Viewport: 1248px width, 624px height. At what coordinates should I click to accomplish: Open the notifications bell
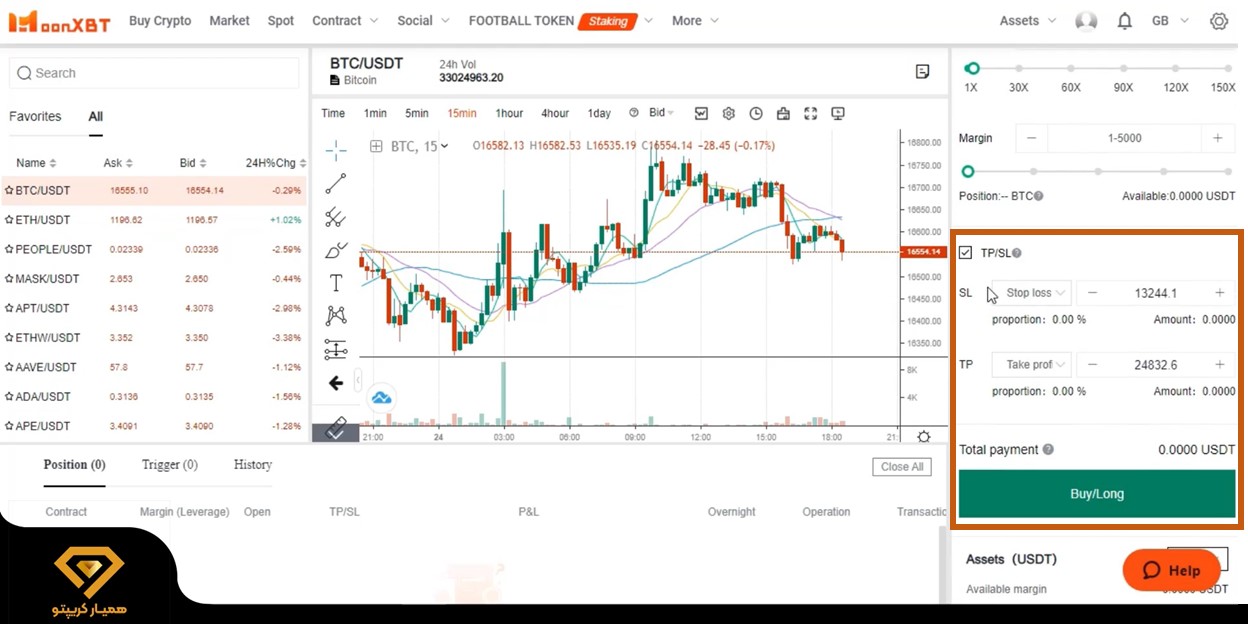1124,20
